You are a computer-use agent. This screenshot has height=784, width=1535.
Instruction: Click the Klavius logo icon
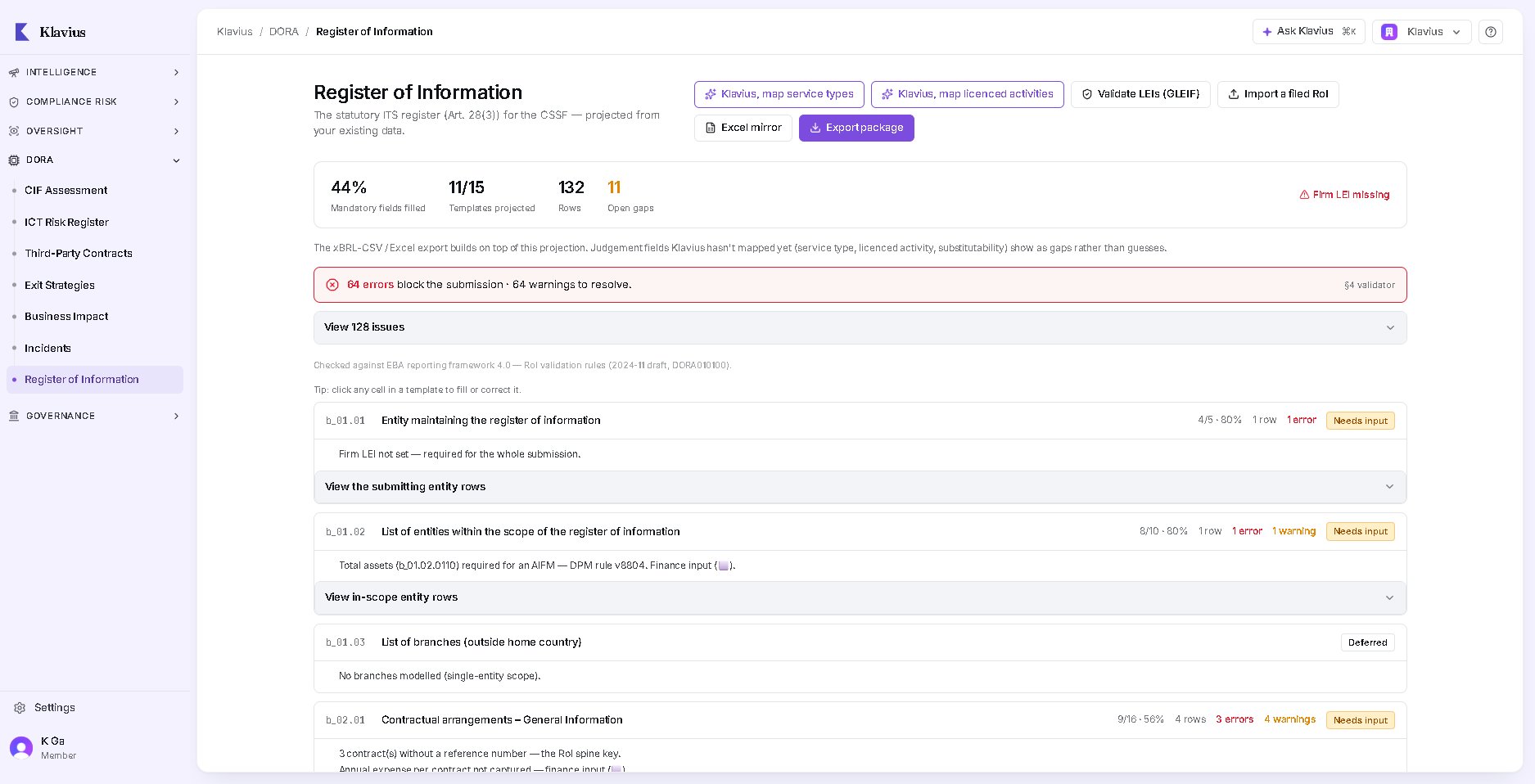(x=22, y=32)
